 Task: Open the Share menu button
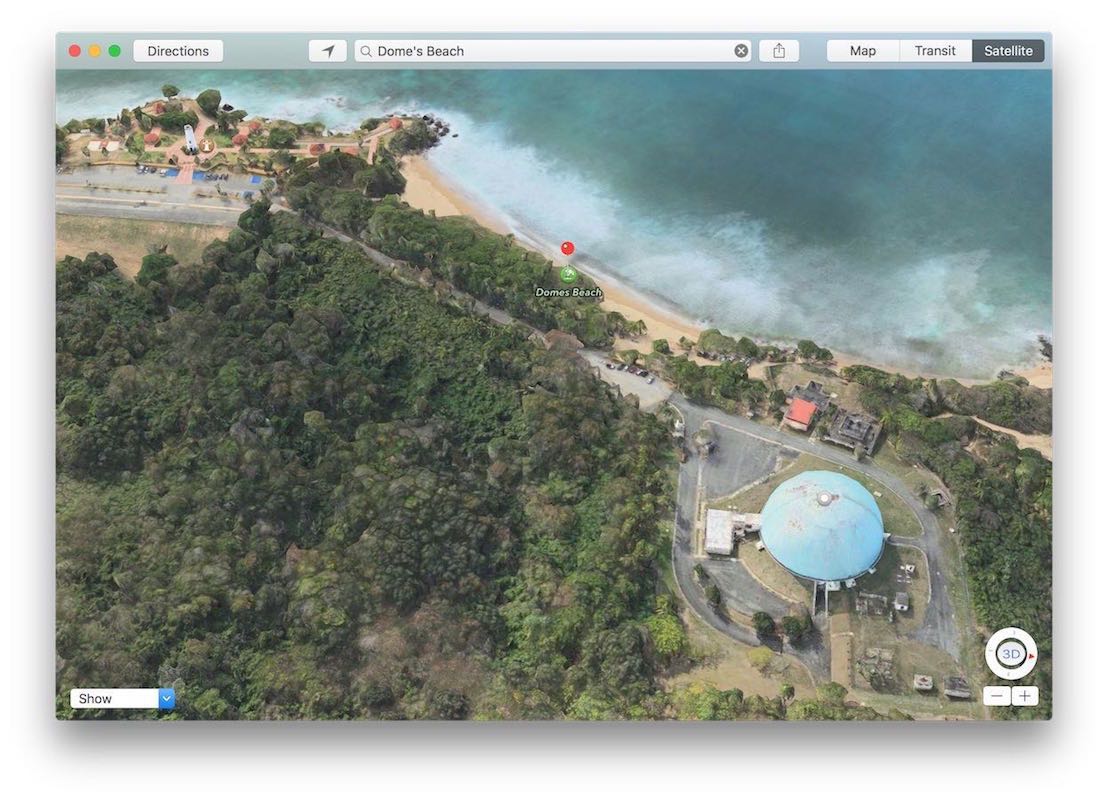coord(779,51)
